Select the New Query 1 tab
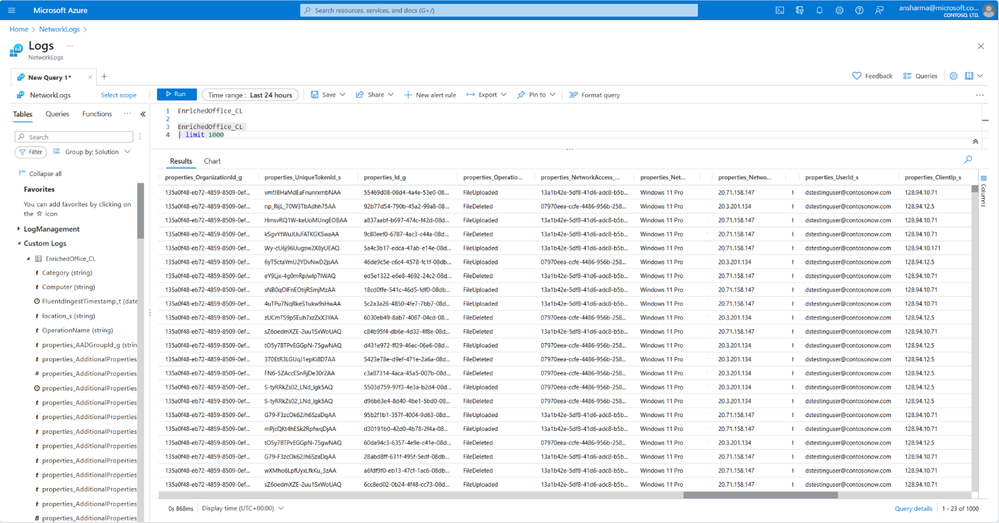 click(50, 77)
